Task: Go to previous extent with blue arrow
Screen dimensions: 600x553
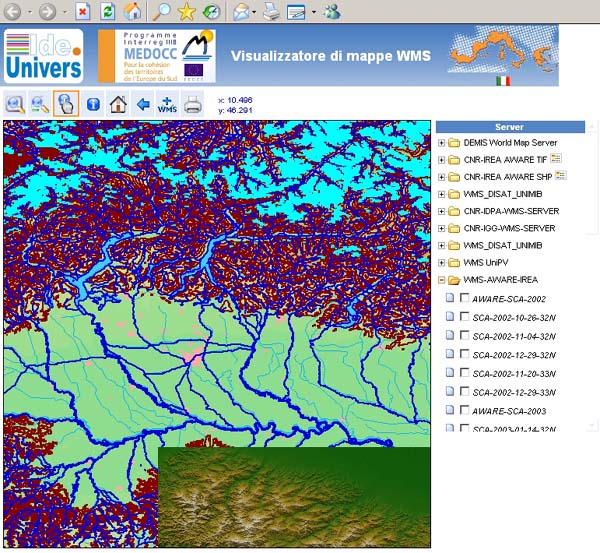Action: click(x=143, y=104)
